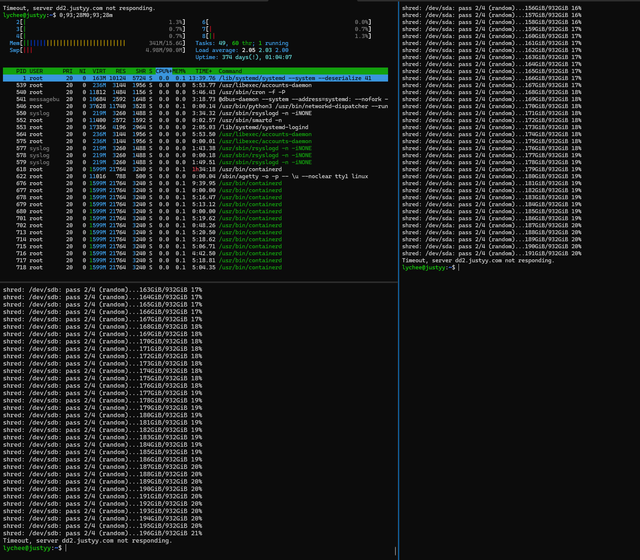Click the Load average 2.05 2.03 2.00 line

click(x=242, y=50)
